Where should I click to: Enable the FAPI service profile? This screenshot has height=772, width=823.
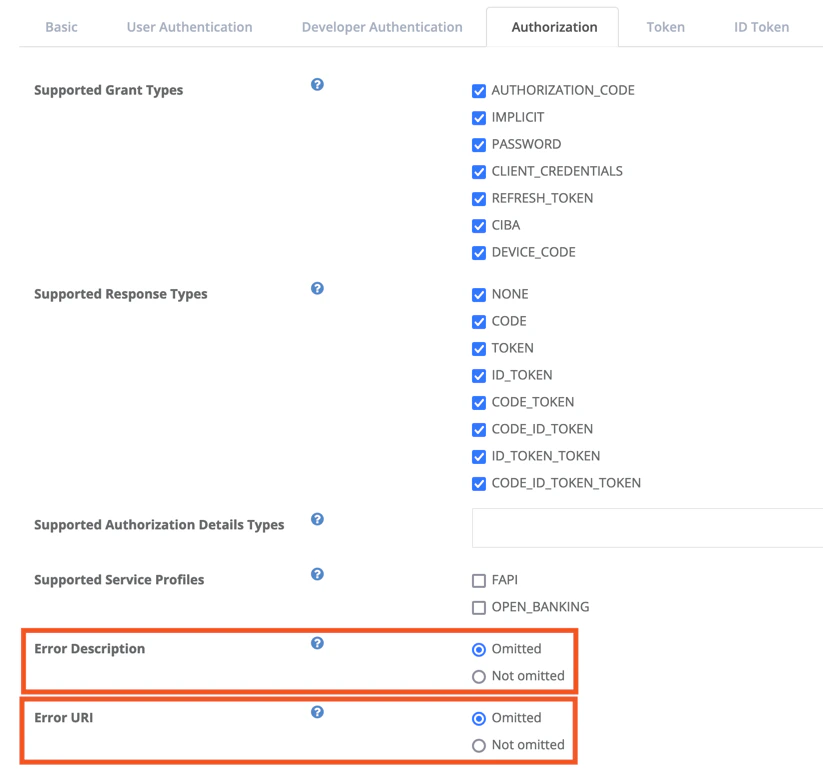(x=477, y=579)
